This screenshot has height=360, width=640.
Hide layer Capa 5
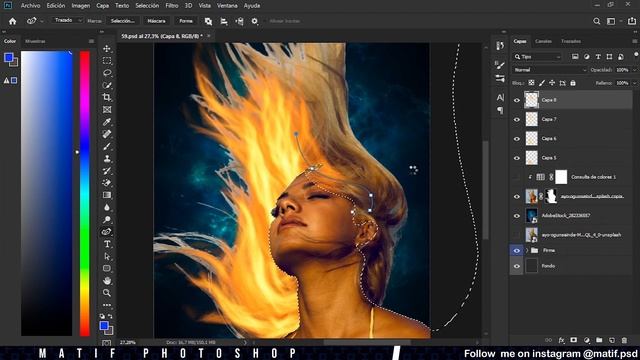517,158
